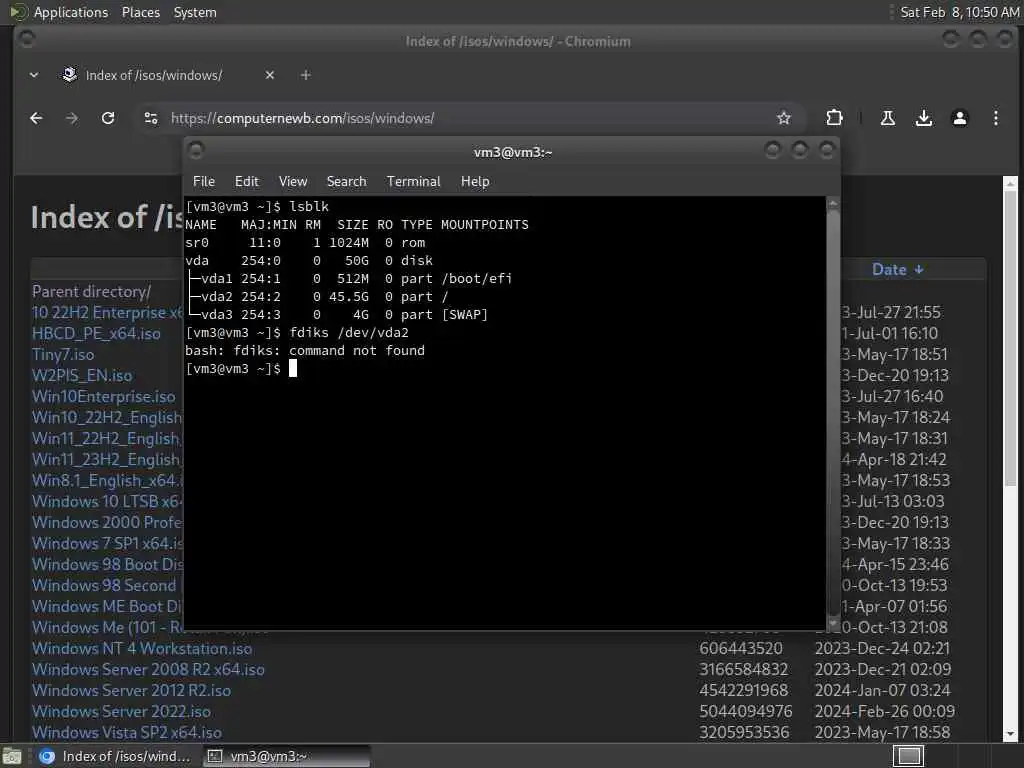Open the Chromium three-dot menu
Viewport: 1024px width, 768px height.
pos(995,118)
